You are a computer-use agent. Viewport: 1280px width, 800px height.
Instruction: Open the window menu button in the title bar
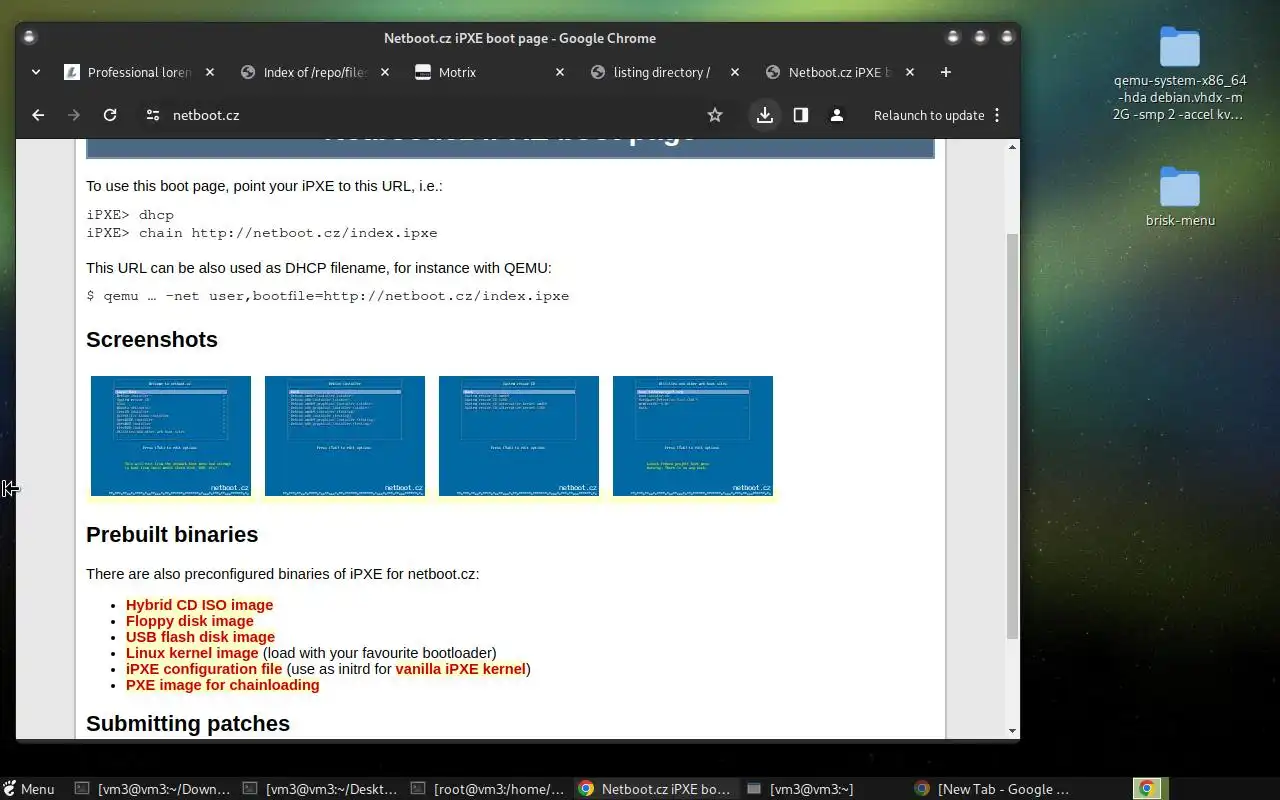point(30,38)
